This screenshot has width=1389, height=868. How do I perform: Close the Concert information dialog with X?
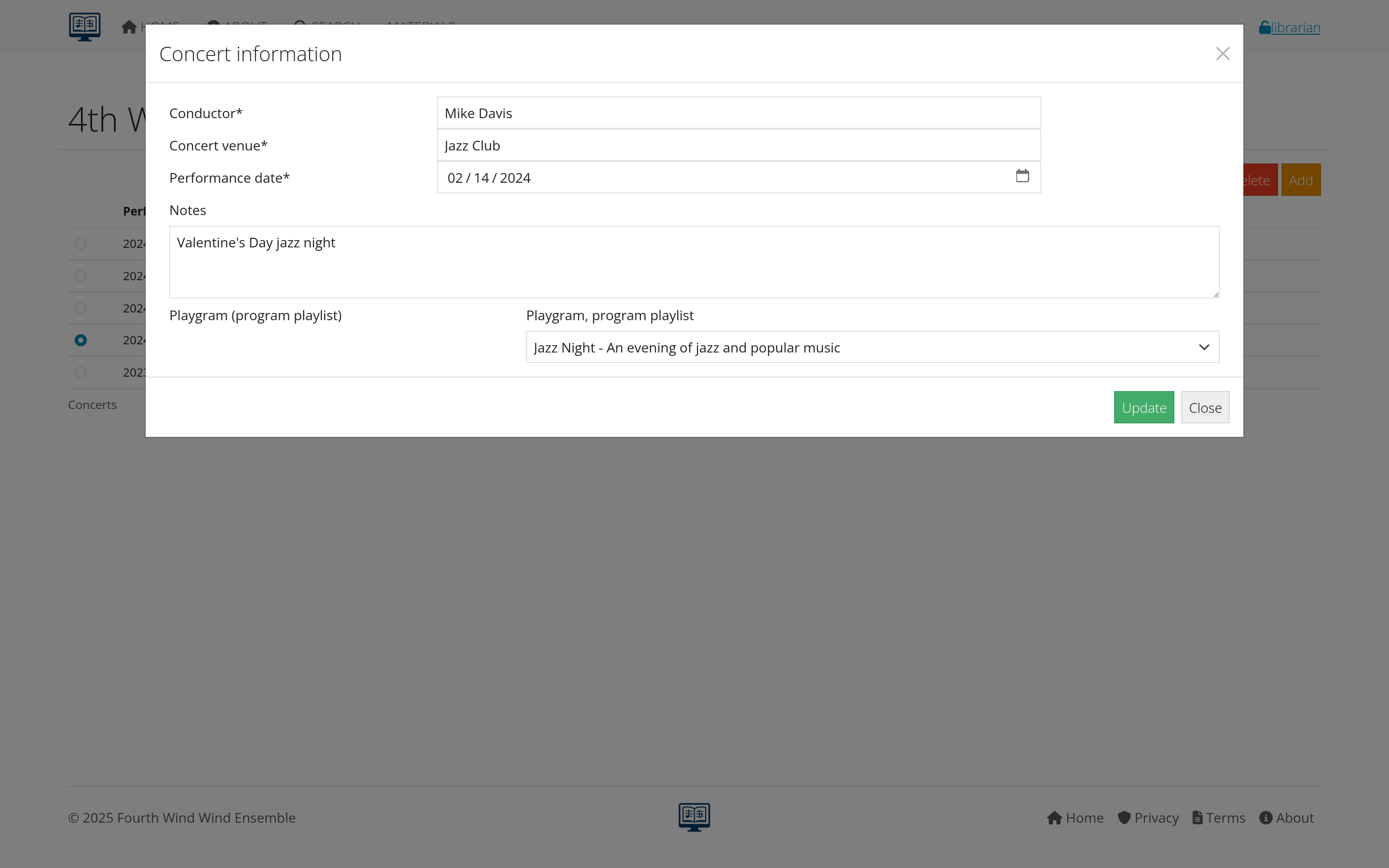click(x=1223, y=54)
